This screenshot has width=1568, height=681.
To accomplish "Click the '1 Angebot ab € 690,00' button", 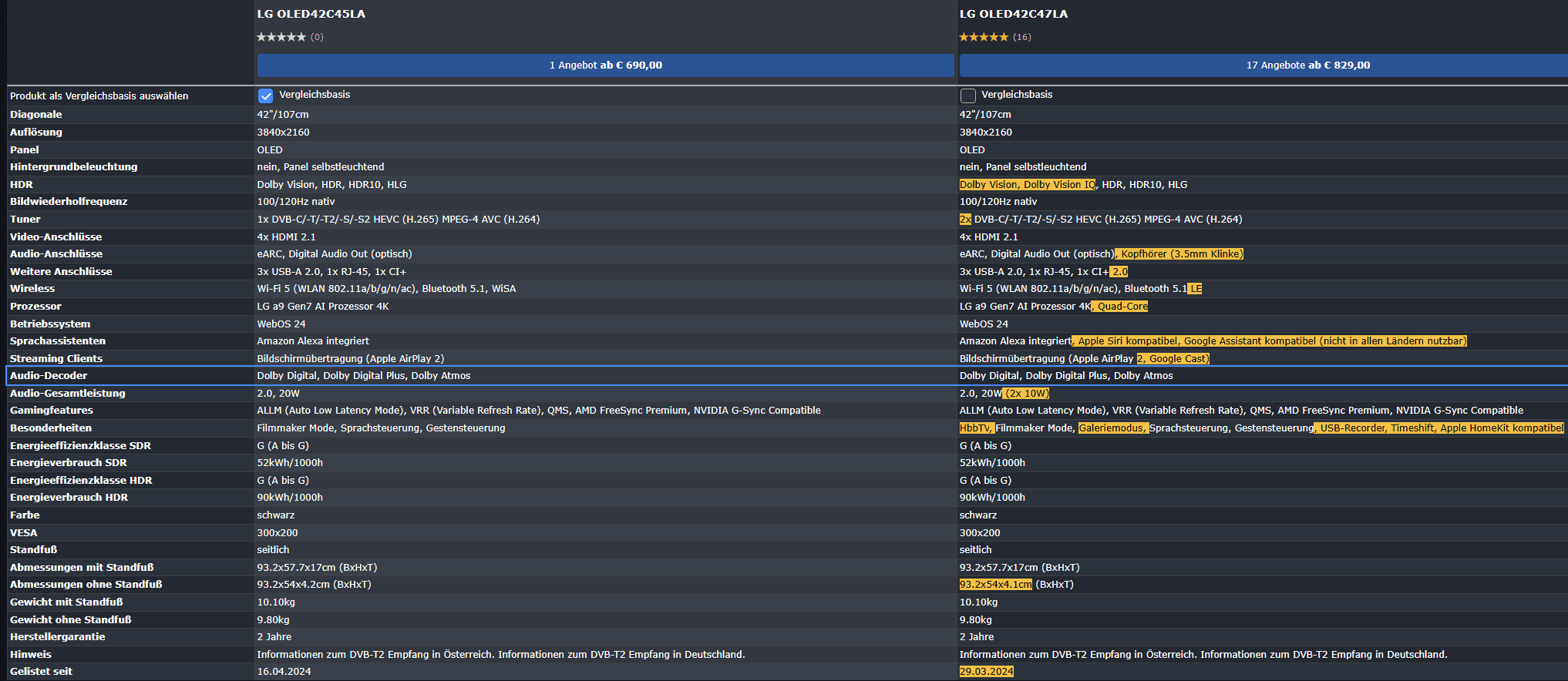I will [x=605, y=65].
